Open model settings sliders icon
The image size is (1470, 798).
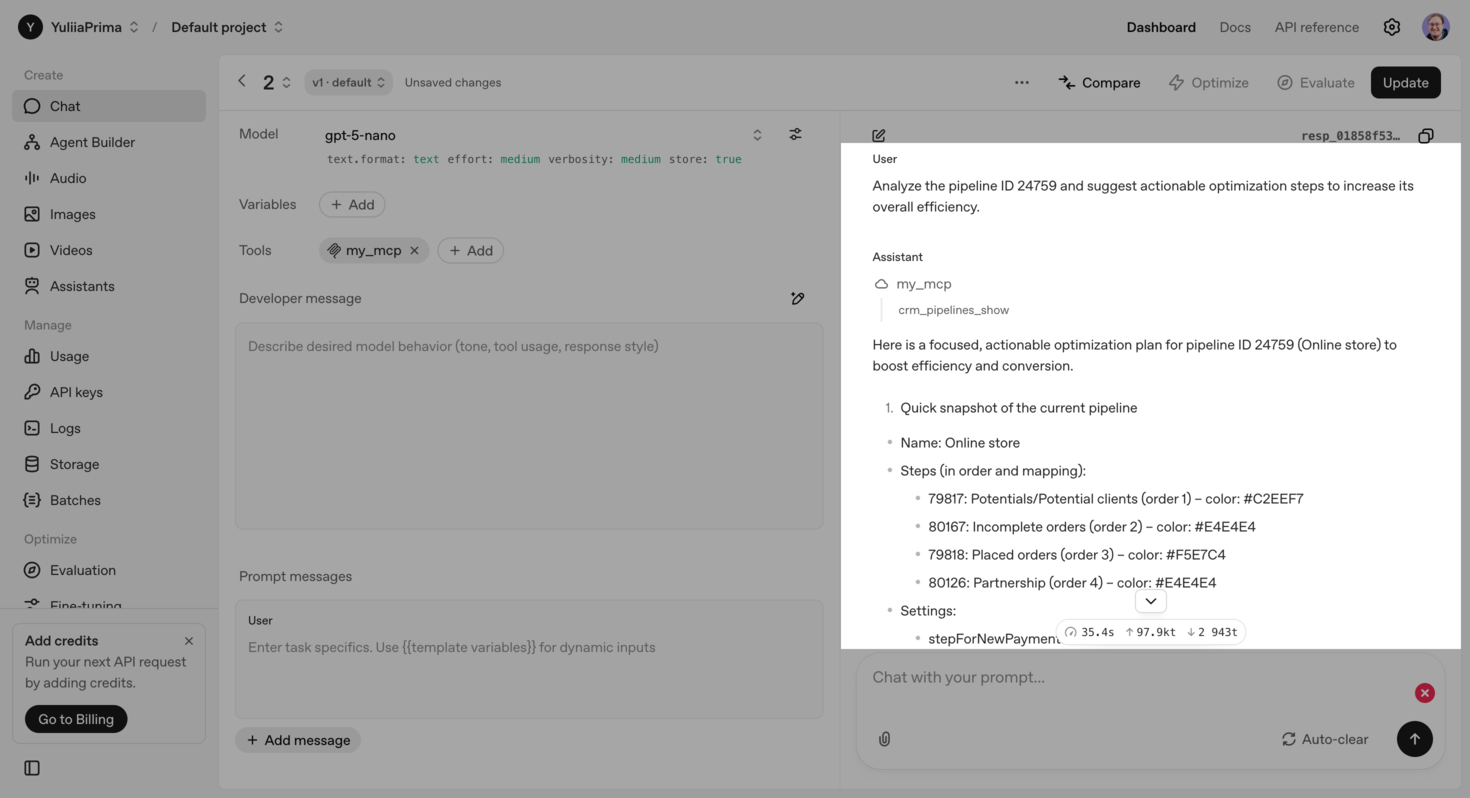point(795,134)
